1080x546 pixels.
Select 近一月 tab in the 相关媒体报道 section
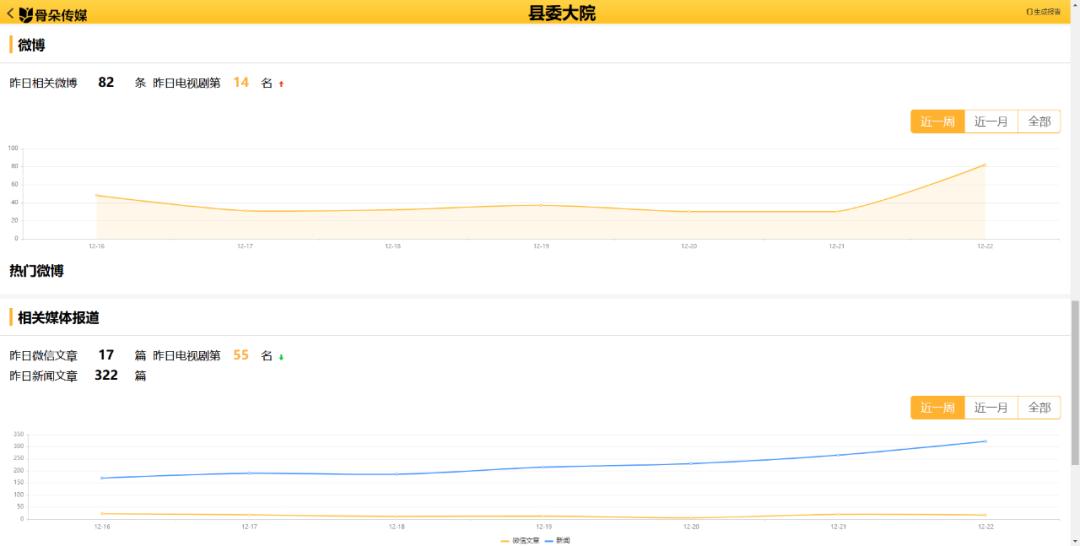click(991, 408)
